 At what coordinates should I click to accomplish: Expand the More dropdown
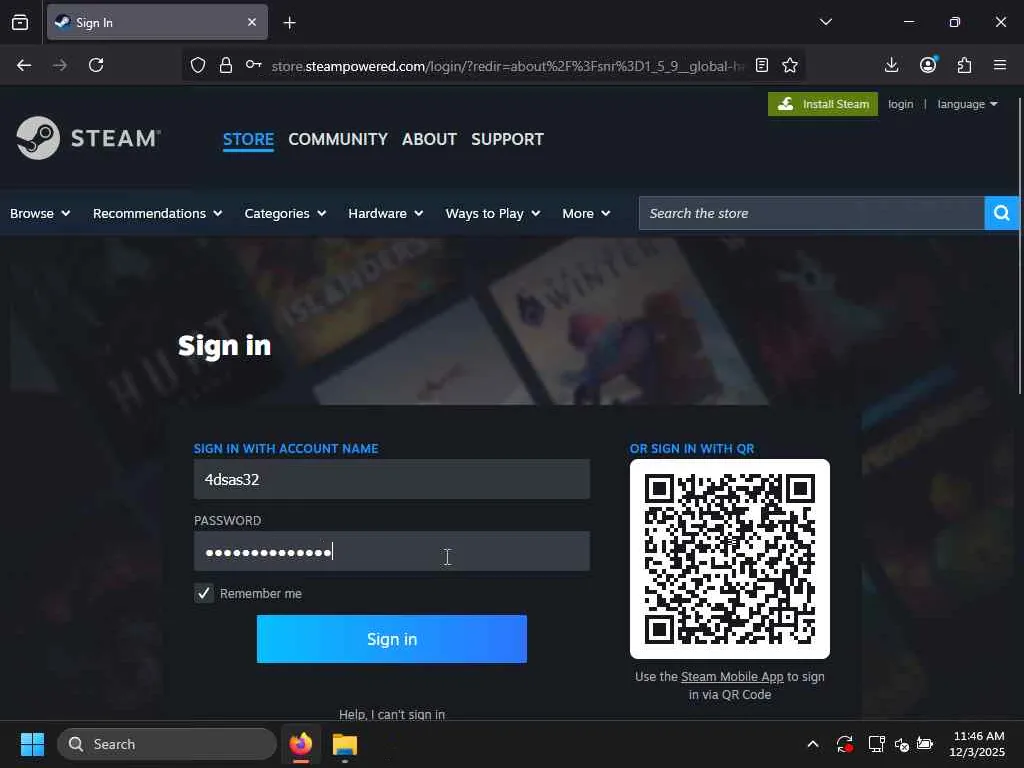[x=586, y=214]
